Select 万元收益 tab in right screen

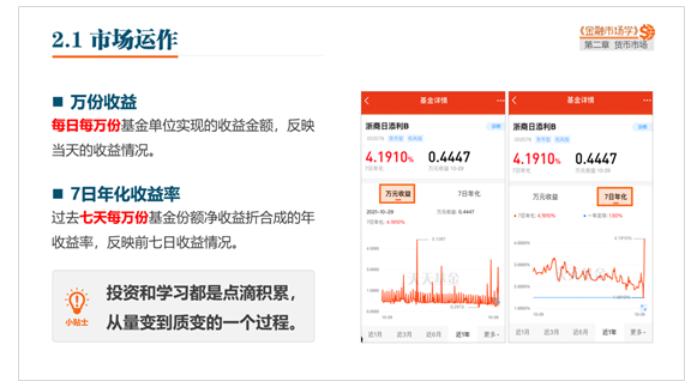click(x=545, y=197)
